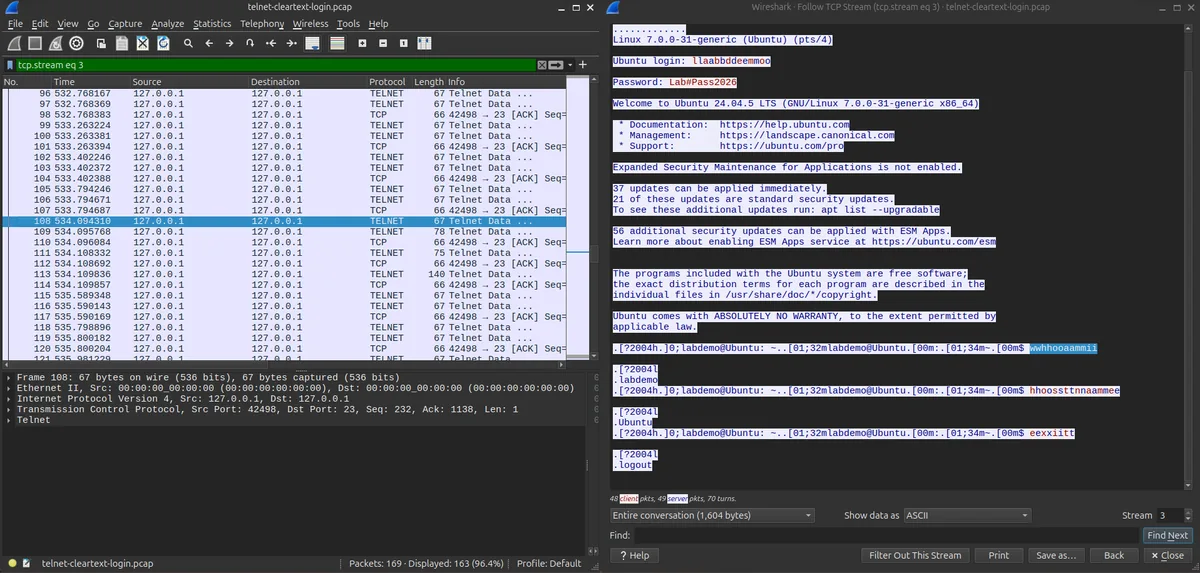Reload the capture file from toolbar

click(163, 43)
